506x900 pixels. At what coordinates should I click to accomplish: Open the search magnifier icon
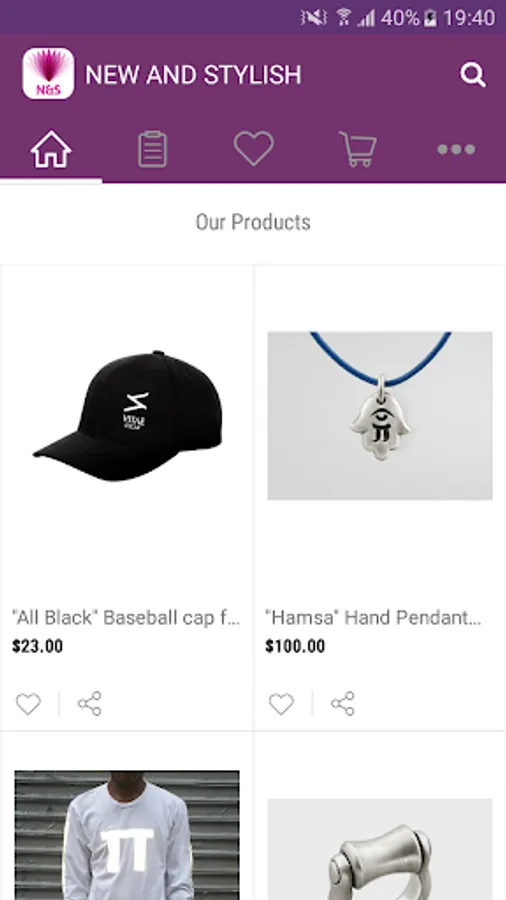point(473,75)
